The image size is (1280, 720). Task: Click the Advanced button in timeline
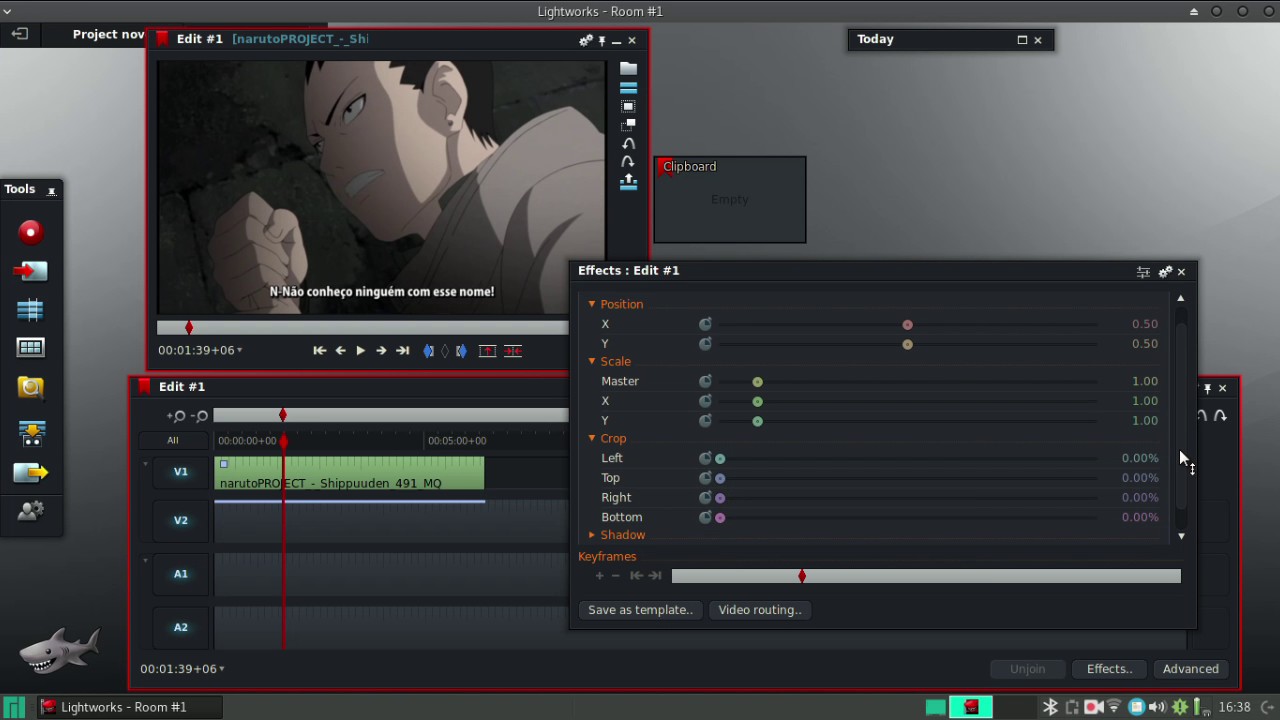[x=1190, y=669]
